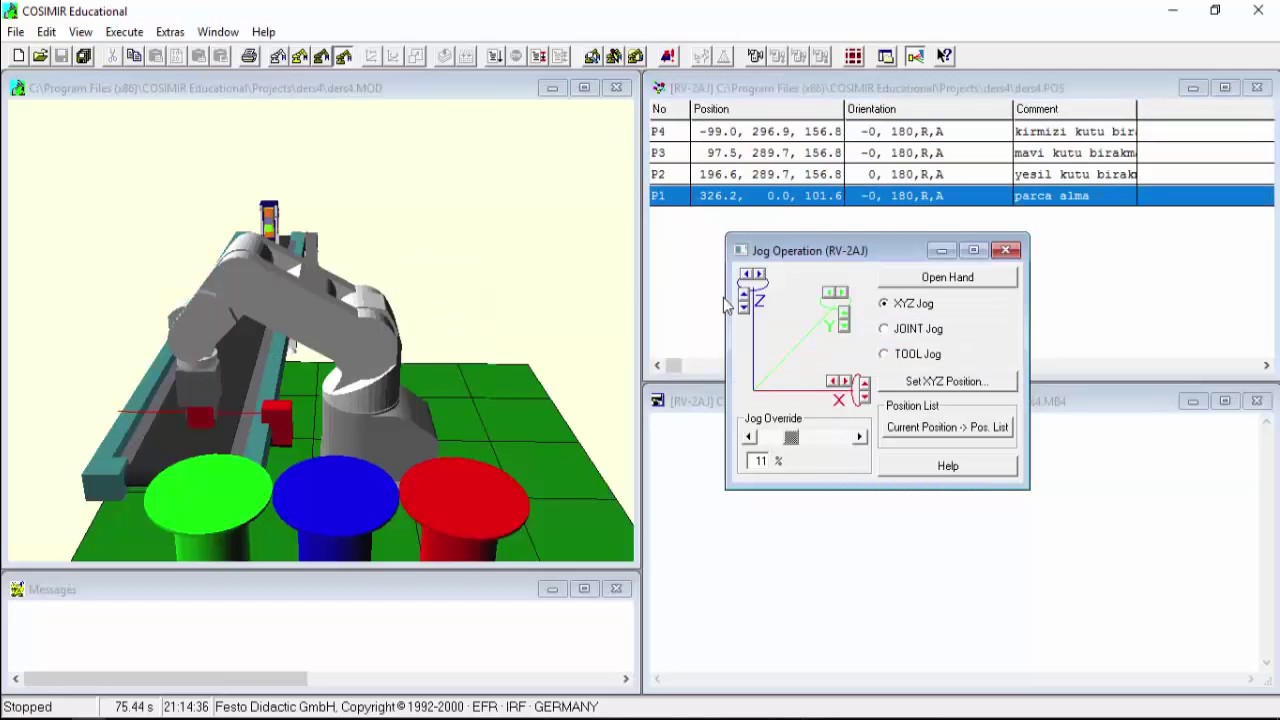The image size is (1280, 720).
Task: Click the pressed-in robot icon in toolbar
Action: pyautogui.click(x=344, y=56)
